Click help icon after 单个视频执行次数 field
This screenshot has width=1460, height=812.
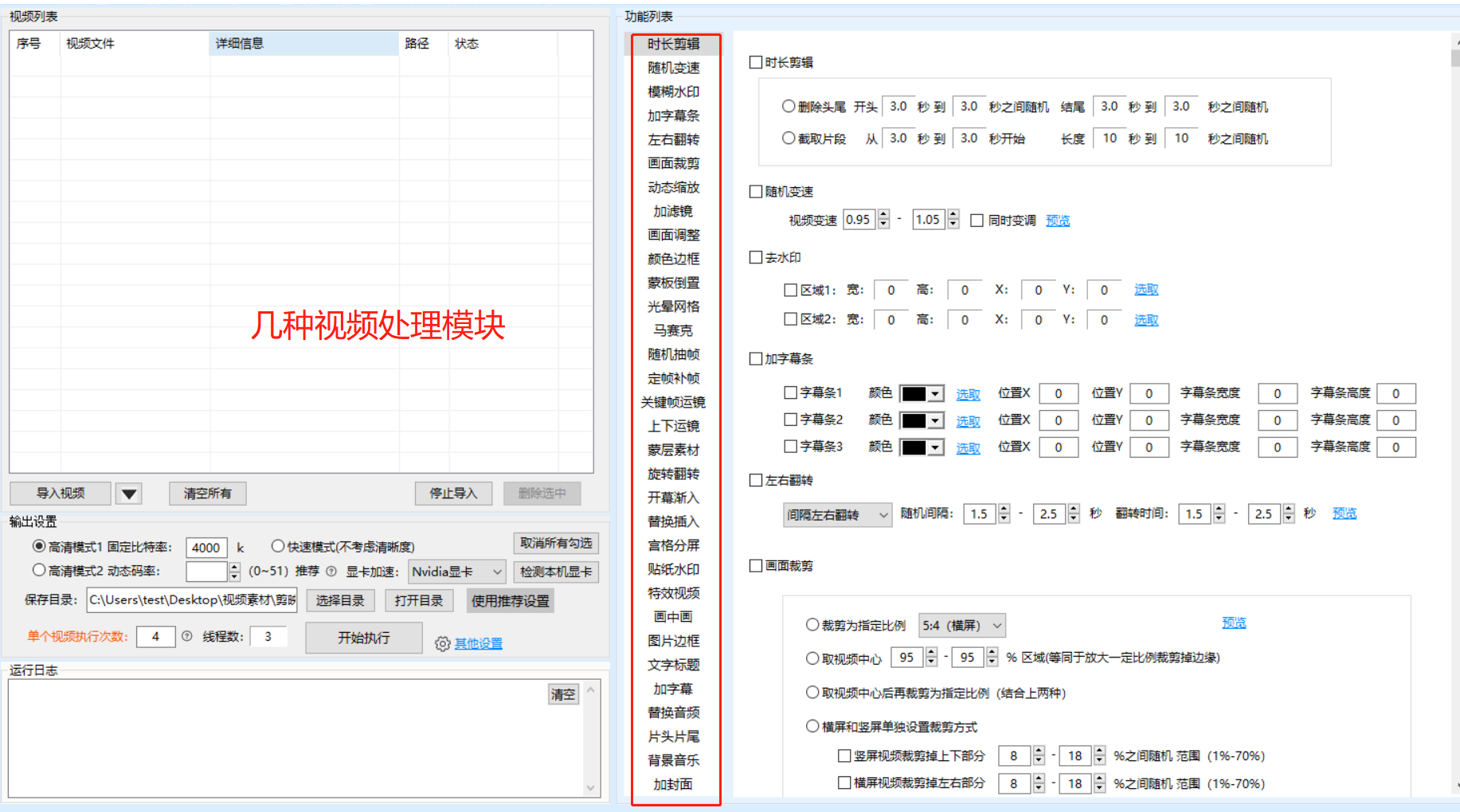(187, 636)
